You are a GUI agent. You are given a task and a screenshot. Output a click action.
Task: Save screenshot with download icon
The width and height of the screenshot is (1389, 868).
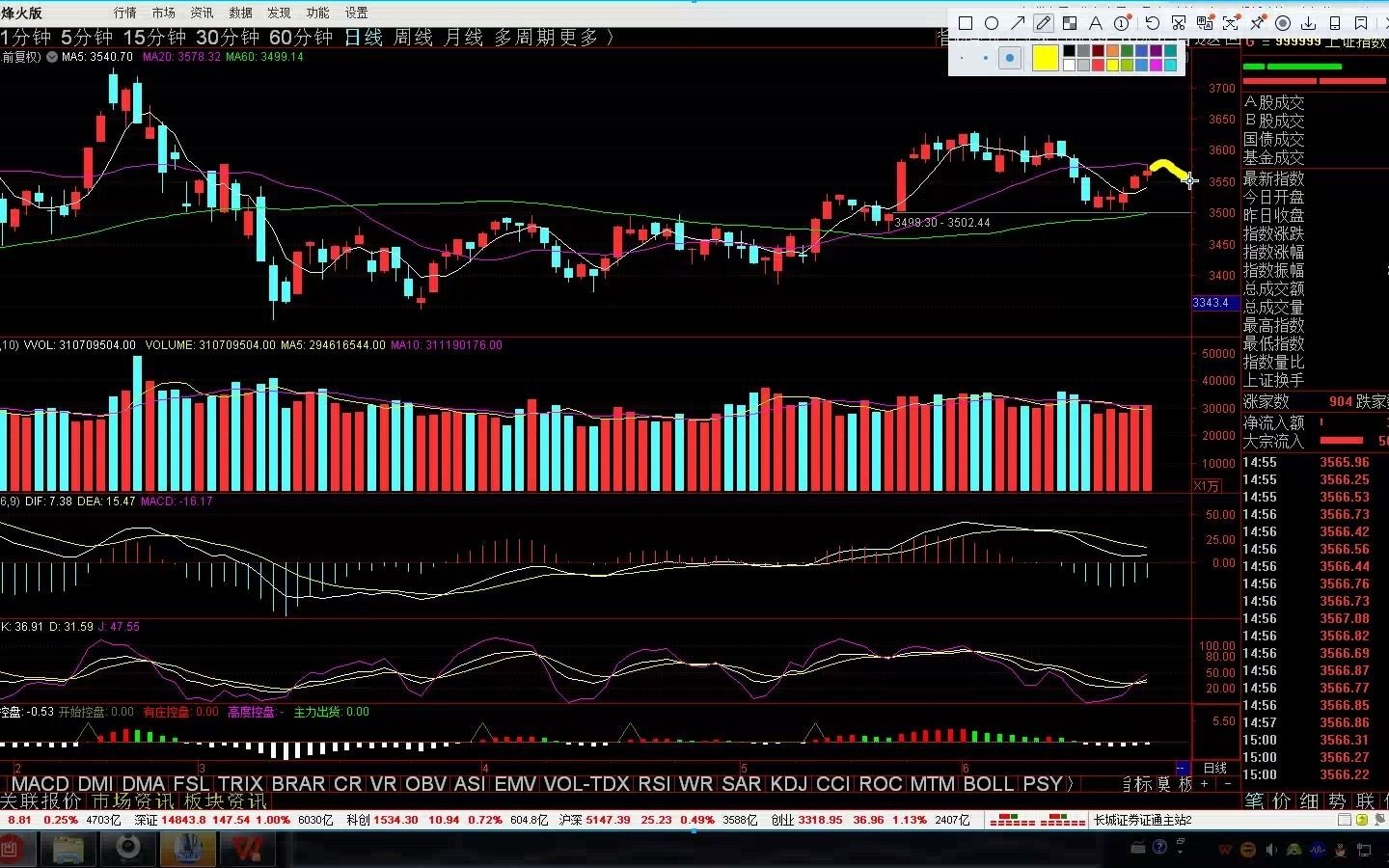tap(1309, 23)
